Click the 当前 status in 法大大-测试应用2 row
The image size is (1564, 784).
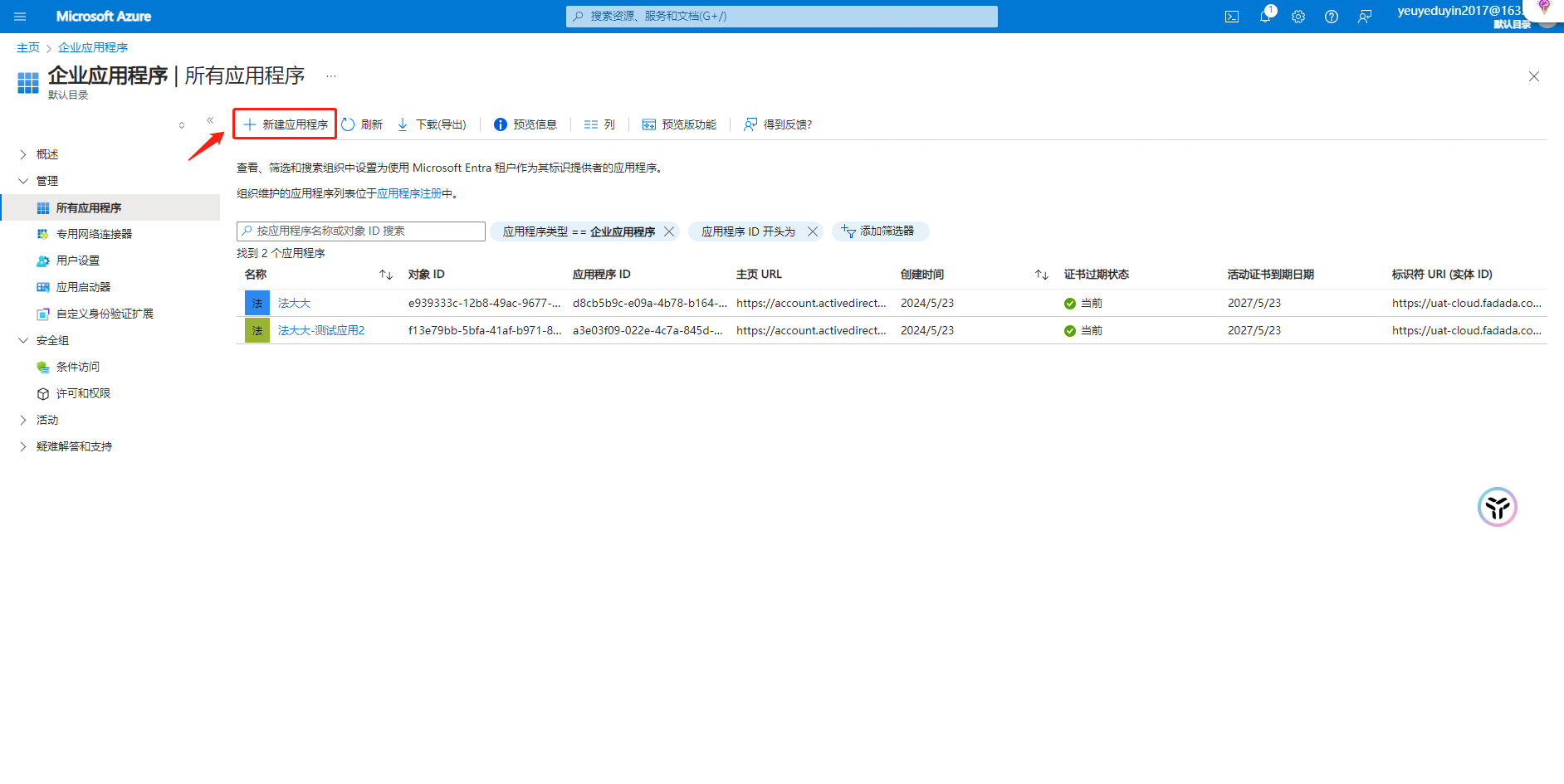coord(1083,331)
